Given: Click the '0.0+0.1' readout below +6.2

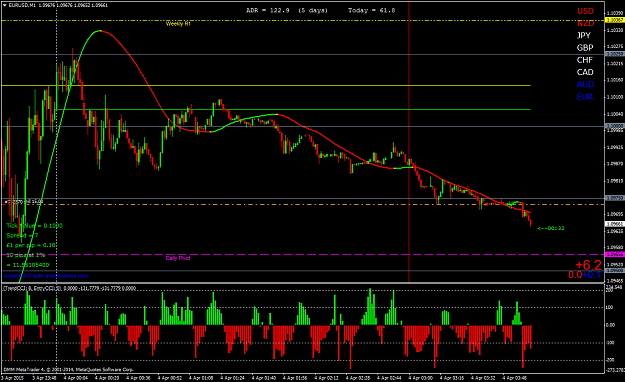Looking at the screenshot, I should (584, 275).
